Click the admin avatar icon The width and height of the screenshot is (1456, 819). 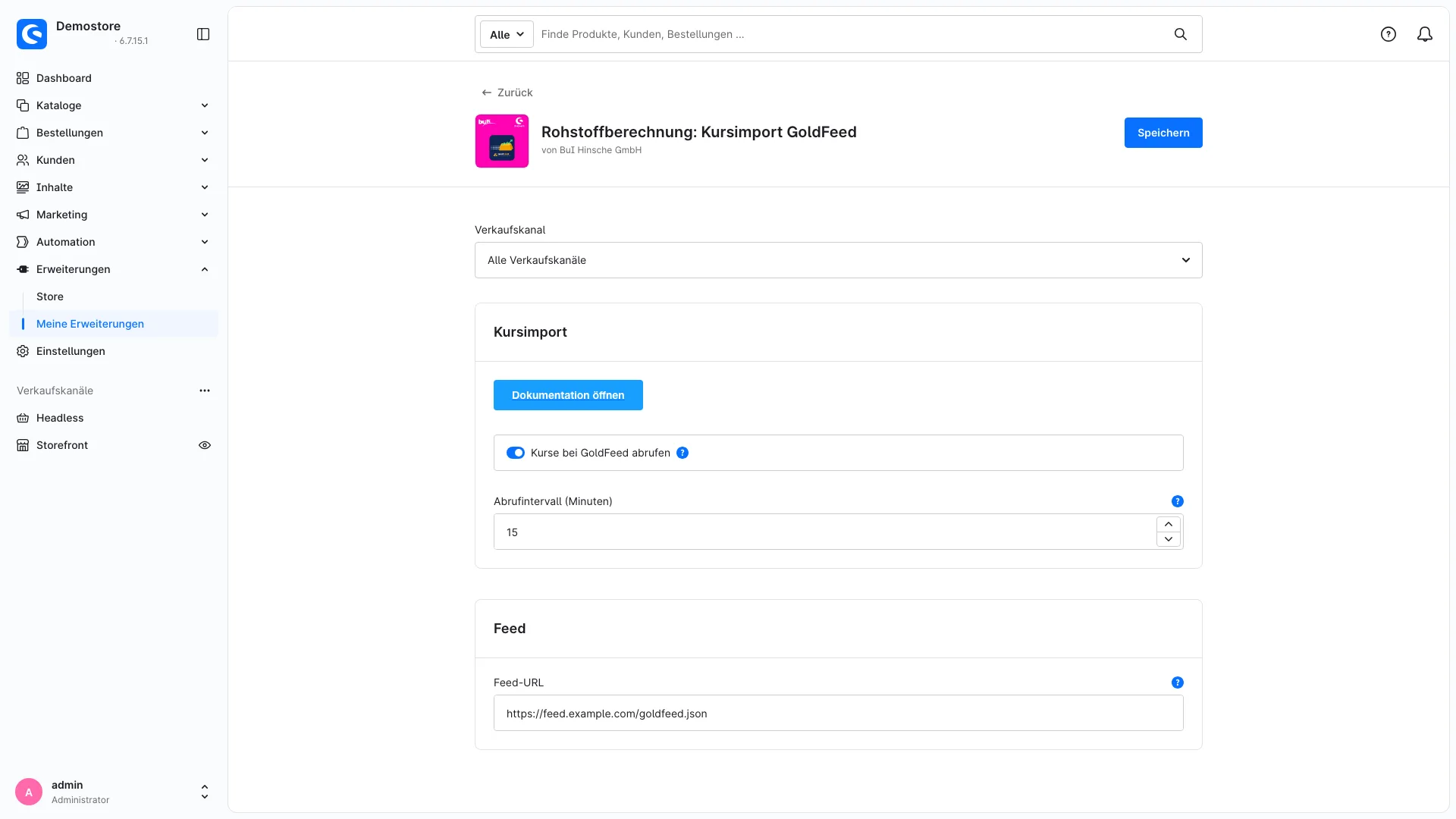[x=29, y=792]
